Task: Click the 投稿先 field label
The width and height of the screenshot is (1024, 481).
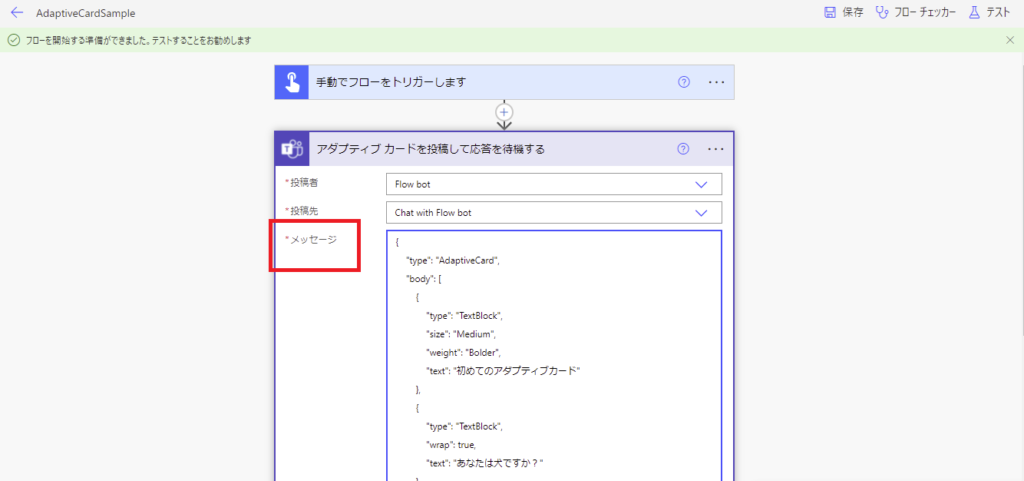Action: click(302, 211)
